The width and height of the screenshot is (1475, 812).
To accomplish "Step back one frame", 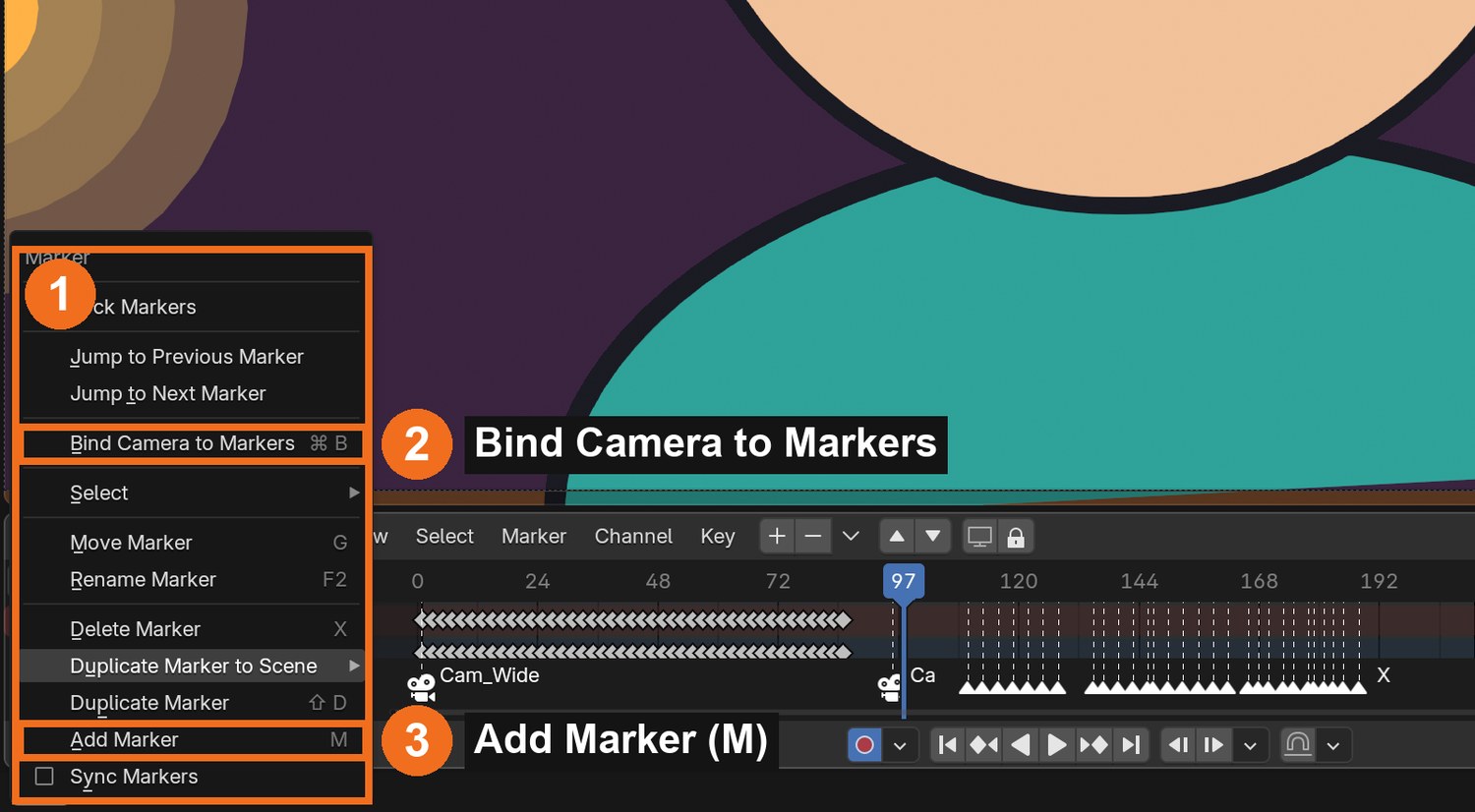I will 1178,745.
